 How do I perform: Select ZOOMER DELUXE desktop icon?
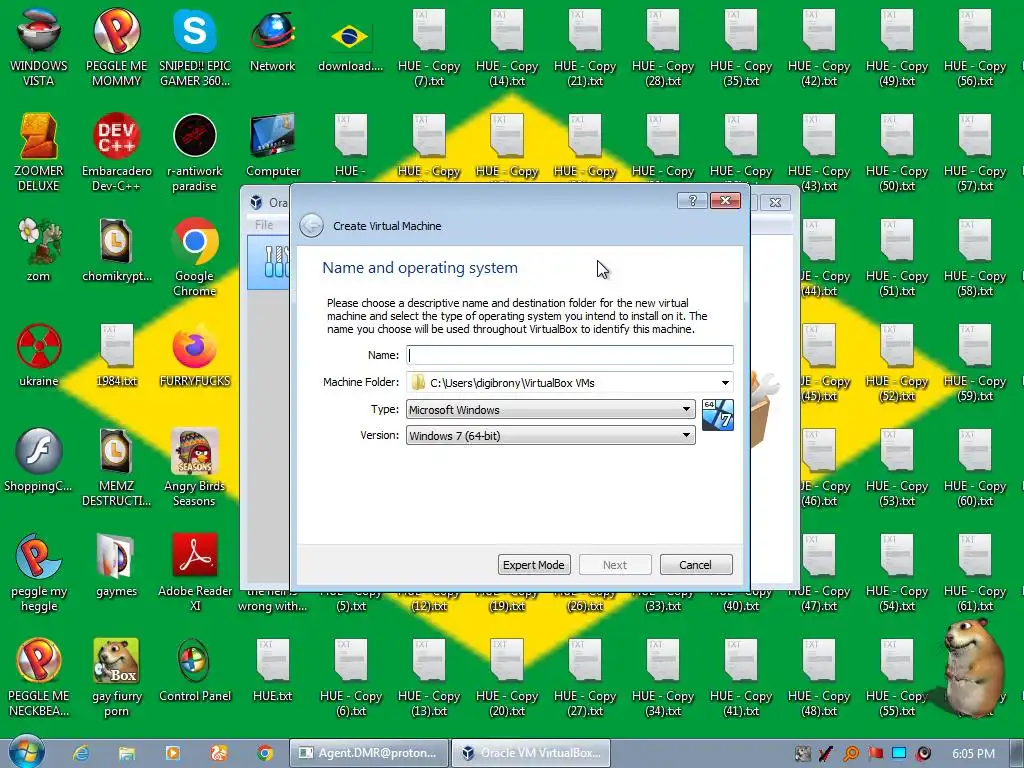click(x=39, y=152)
